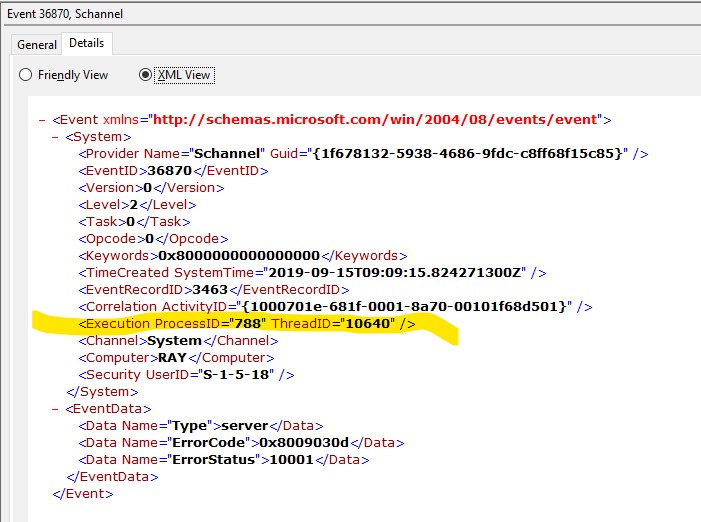The height and width of the screenshot is (522, 701).
Task: Select ErrorStatus 10001 value
Action: (291, 460)
